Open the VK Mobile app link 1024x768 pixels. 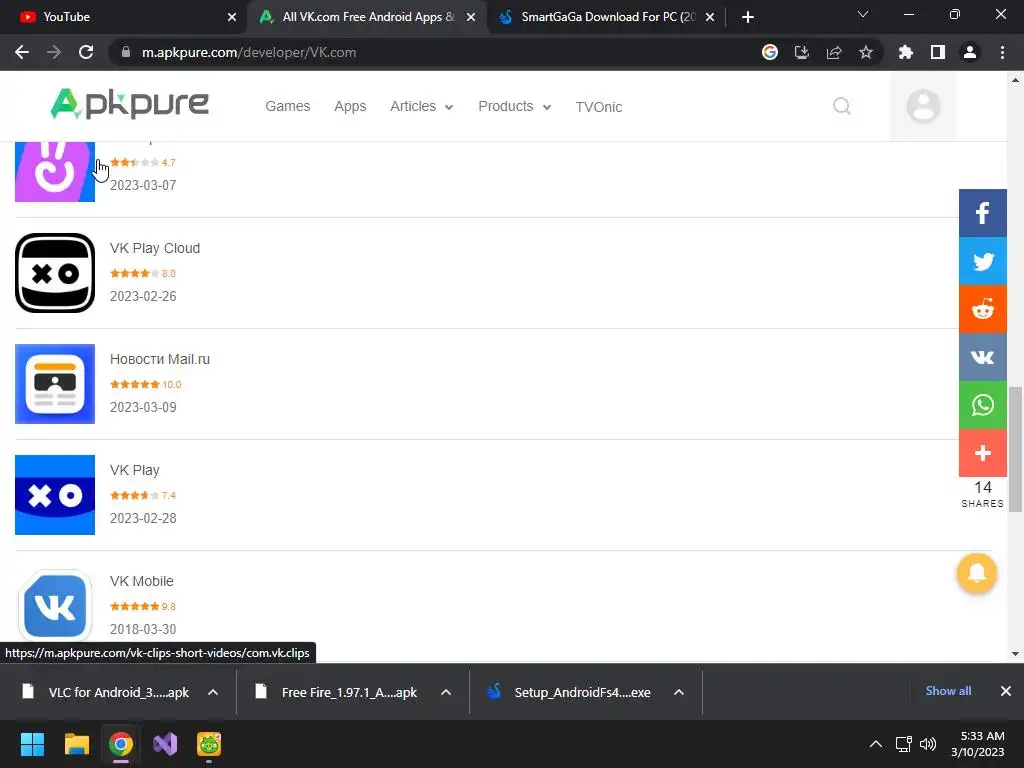coord(142,581)
